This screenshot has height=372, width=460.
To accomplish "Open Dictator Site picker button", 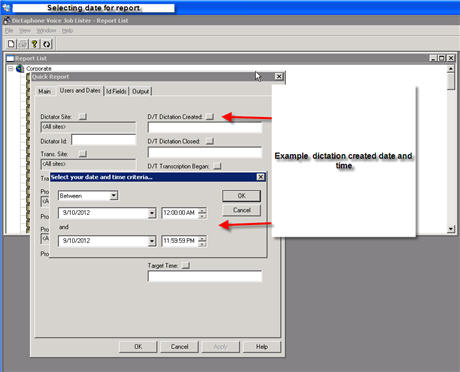I will pyautogui.click(x=82, y=116).
